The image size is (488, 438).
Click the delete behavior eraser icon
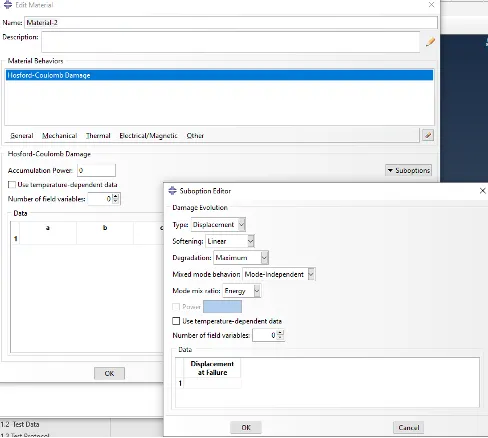428,135
